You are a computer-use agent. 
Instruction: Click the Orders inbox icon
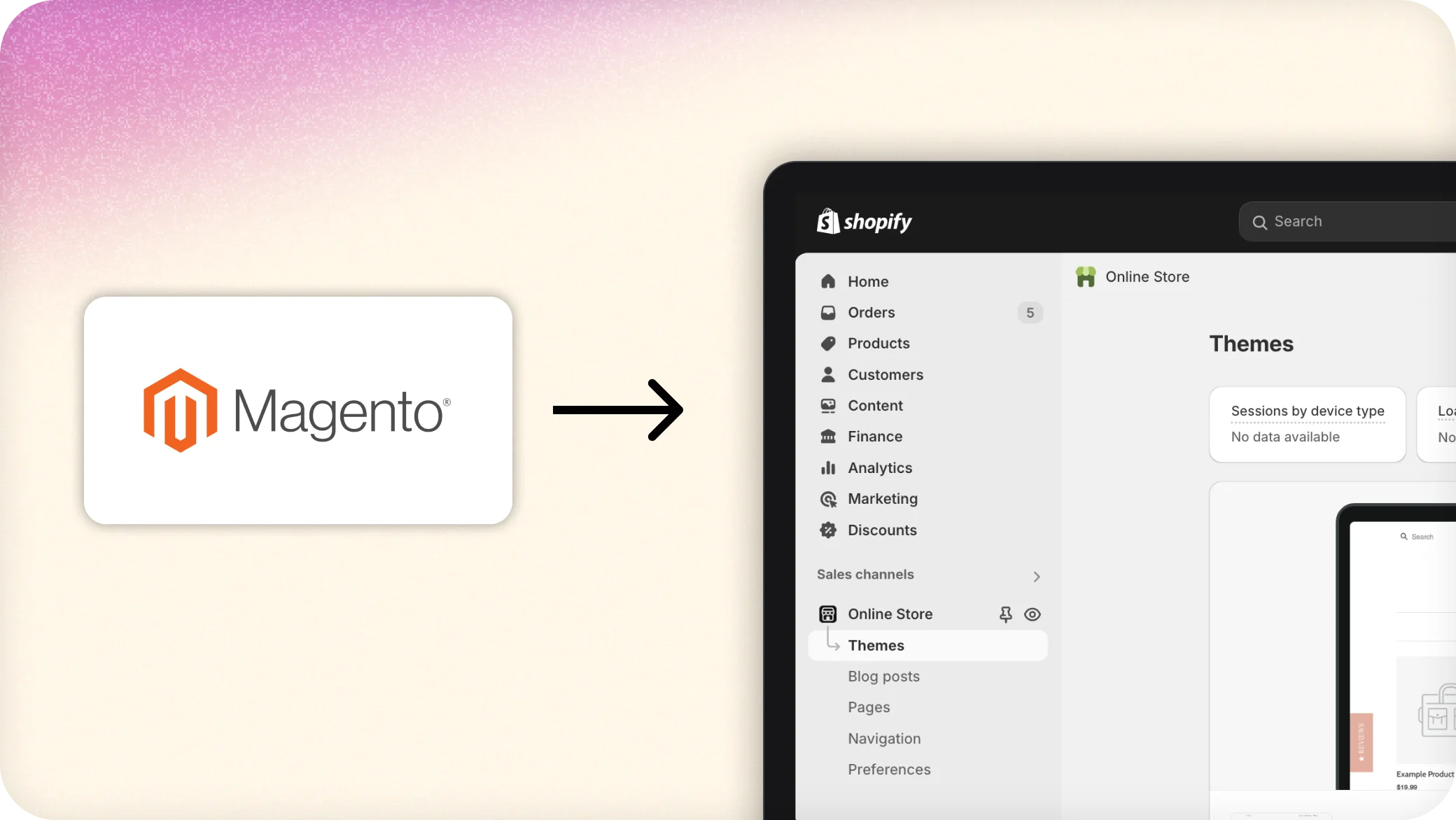(828, 312)
